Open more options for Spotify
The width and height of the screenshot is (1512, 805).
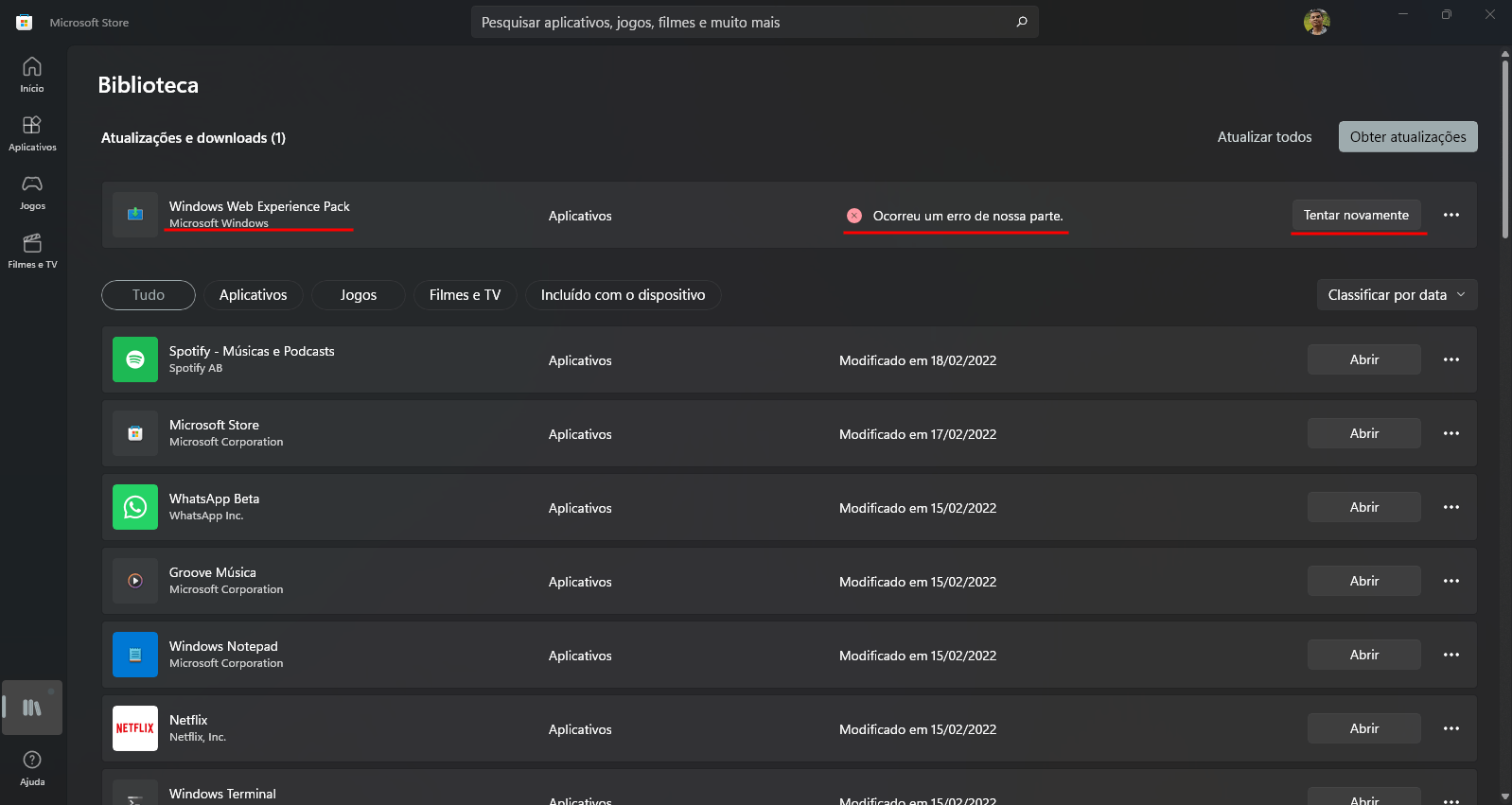coord(1451,359)
